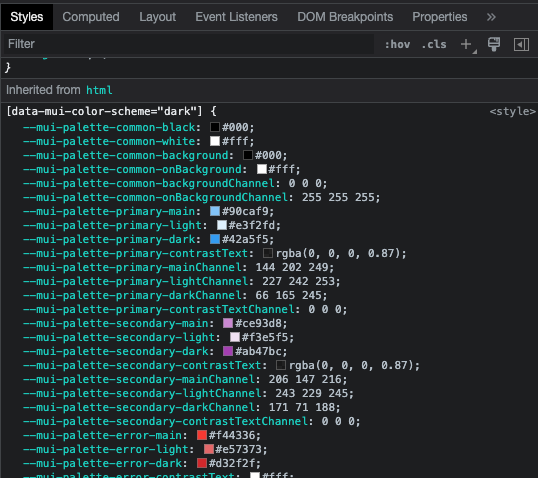Open swatch for --mui-palette-primary-contrastText
This screenshot has width=538, height=478.
tap(268, 253)
